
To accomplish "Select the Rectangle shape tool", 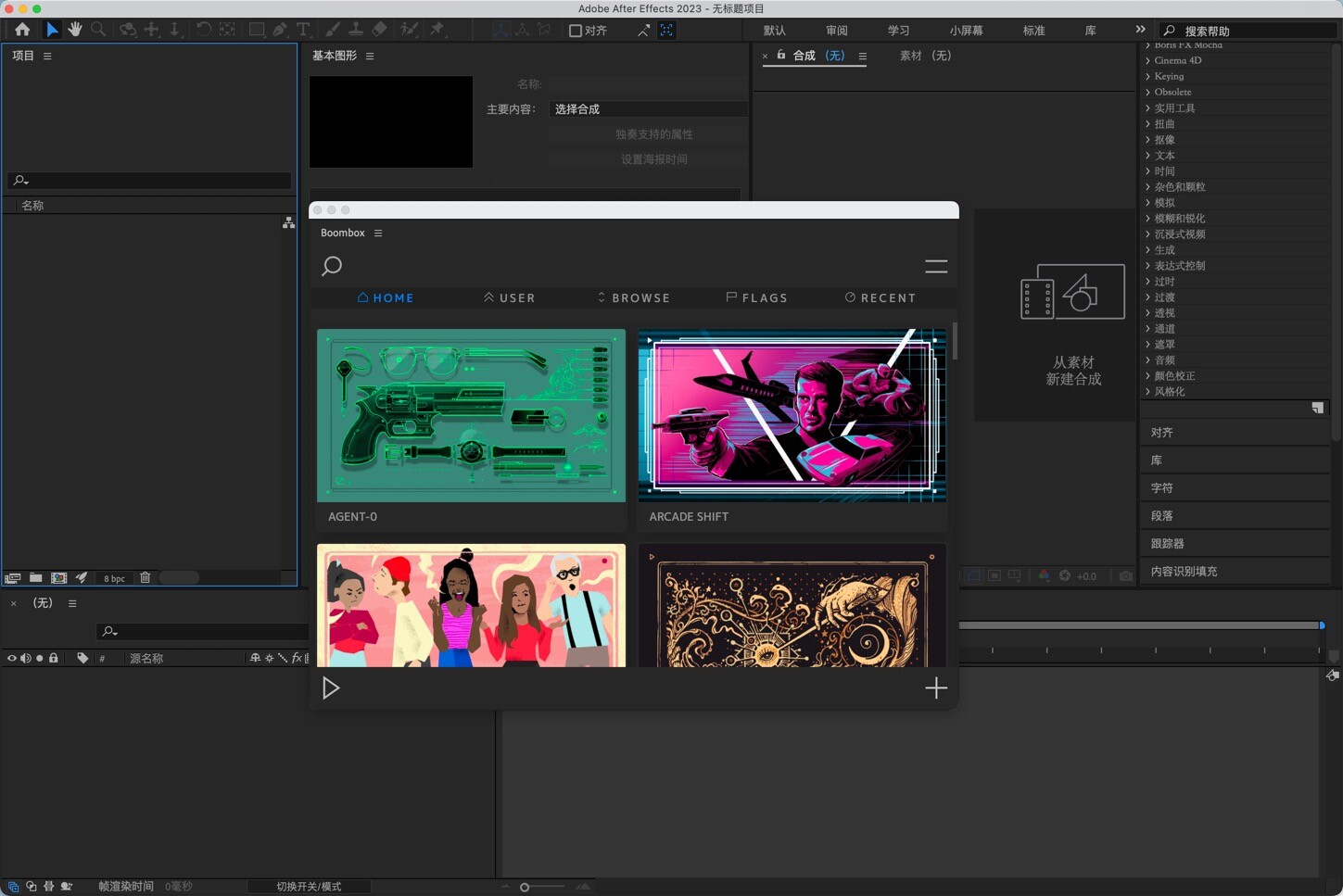I will (x=257, y=30).
